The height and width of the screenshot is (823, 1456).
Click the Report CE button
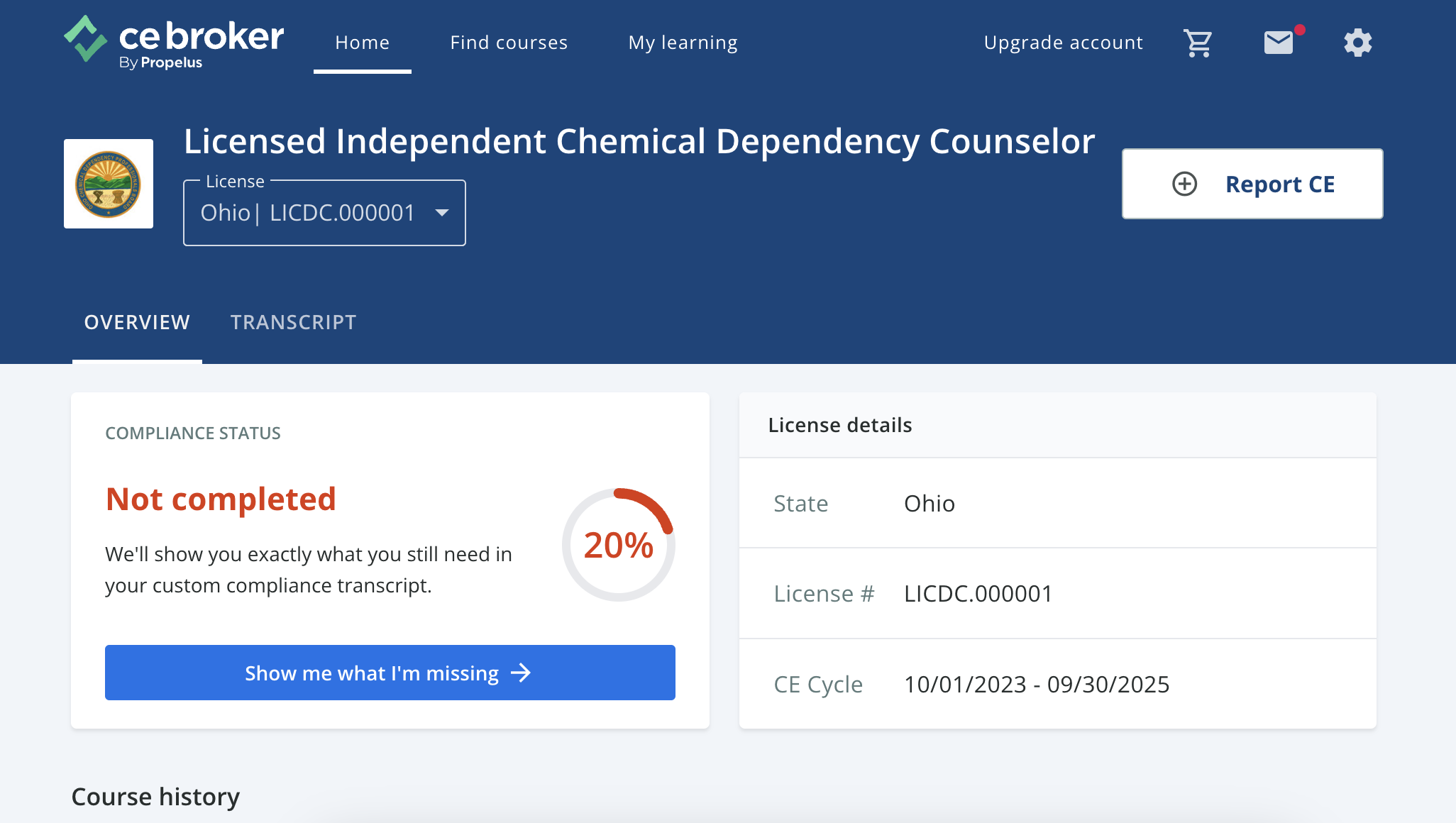coord(1252,184)
